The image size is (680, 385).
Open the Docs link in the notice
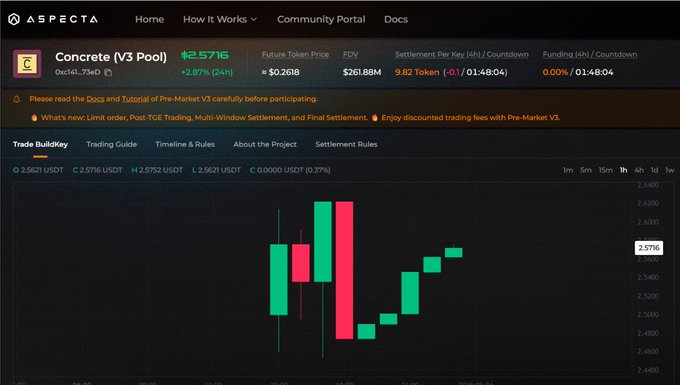point(95,99)
